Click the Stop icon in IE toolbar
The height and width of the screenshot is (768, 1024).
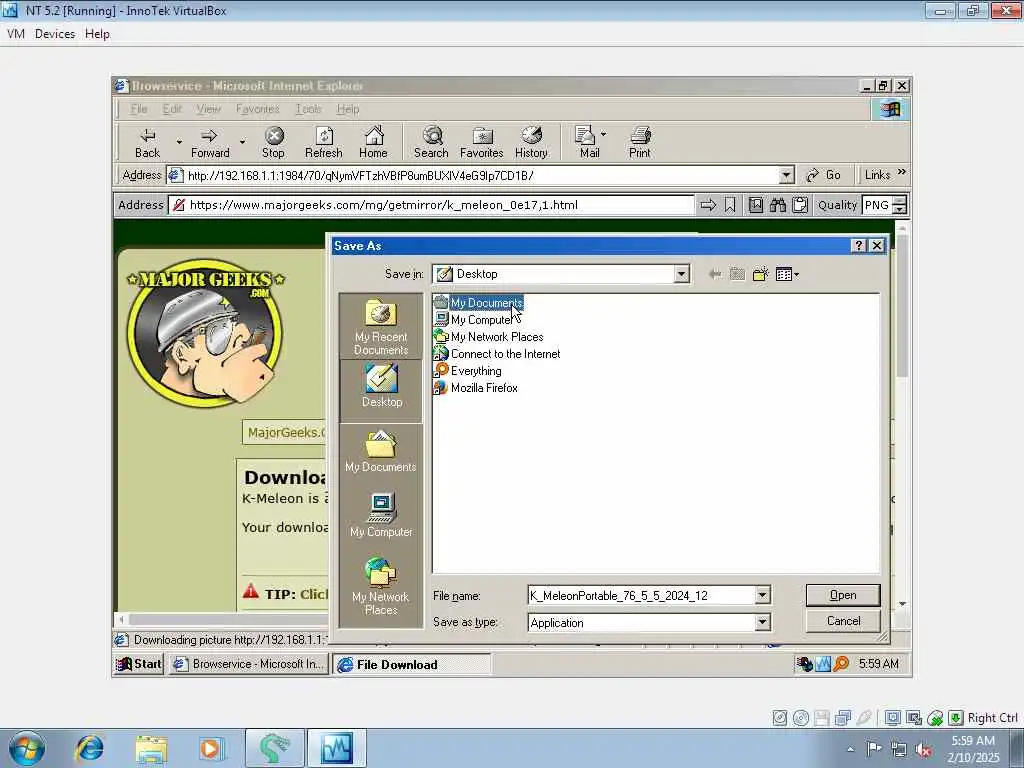274,136
